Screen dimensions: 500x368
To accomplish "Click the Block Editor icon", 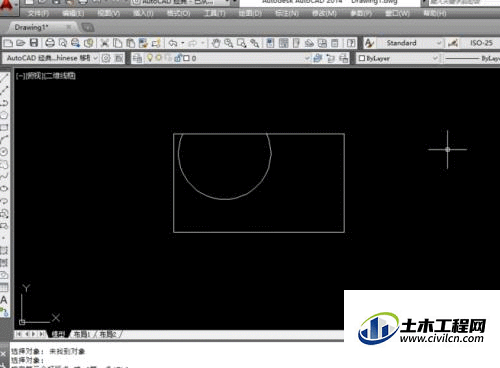I will [156, 43].
